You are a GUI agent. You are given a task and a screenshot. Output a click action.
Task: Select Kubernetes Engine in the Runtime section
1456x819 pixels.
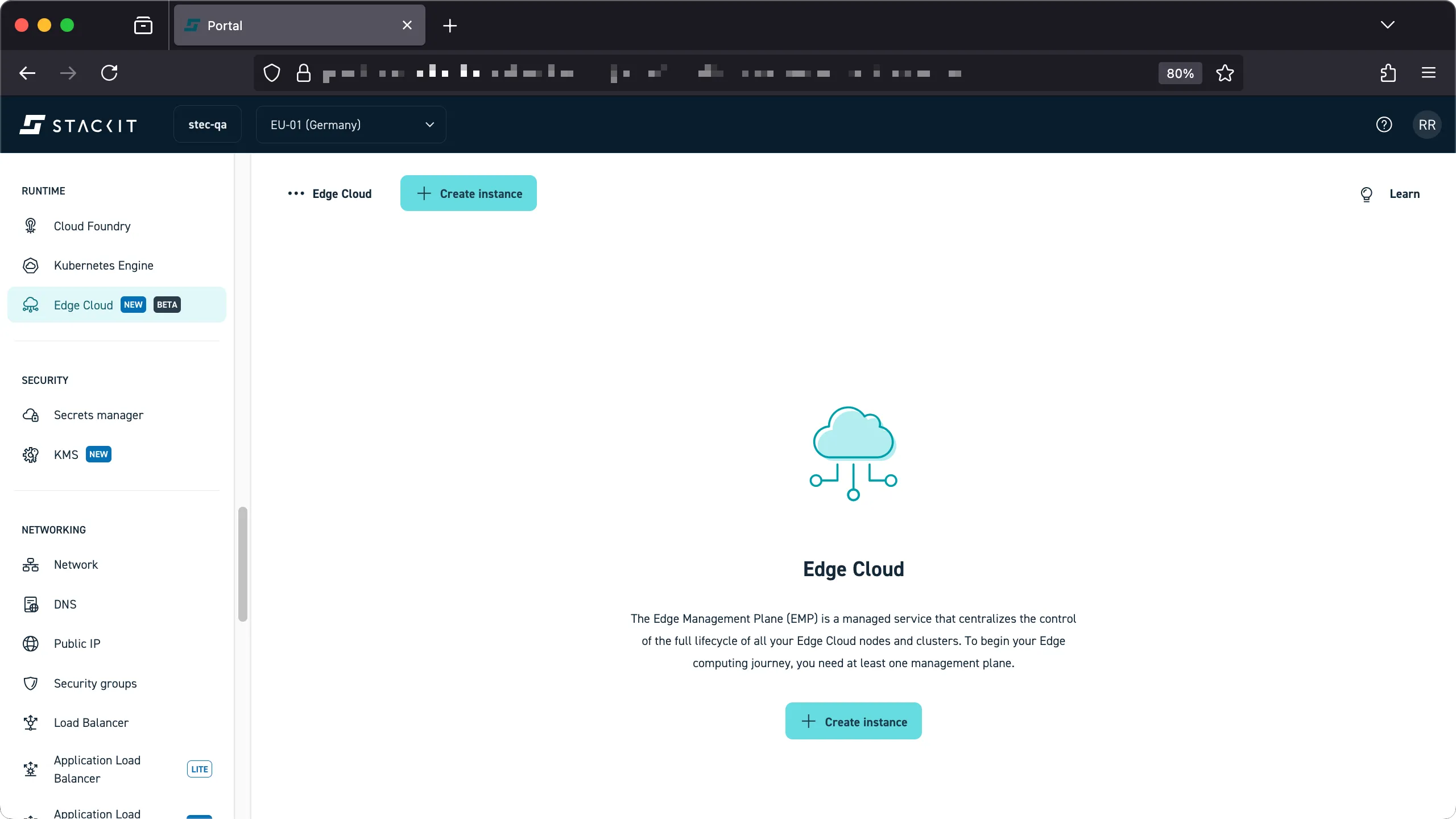tap(104, 265)
